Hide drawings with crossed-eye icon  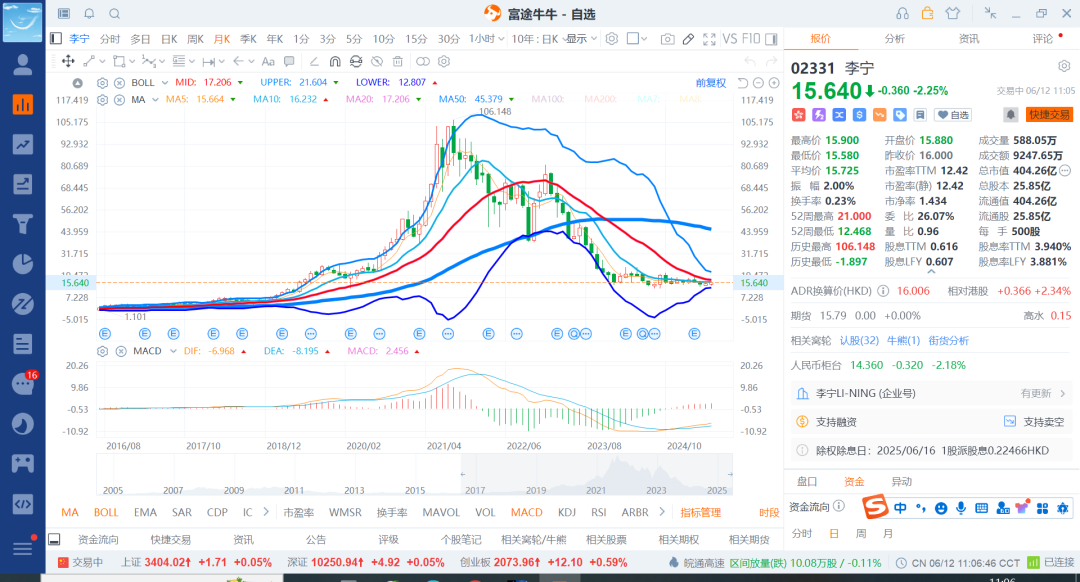pyautogui.click(x=377, y=61)
